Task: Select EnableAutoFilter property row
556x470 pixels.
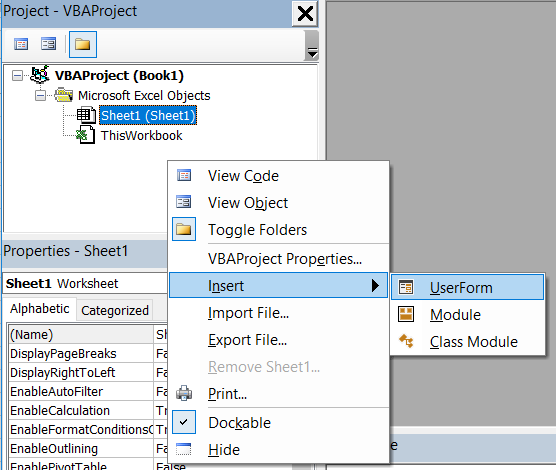Action: [88, 392]
